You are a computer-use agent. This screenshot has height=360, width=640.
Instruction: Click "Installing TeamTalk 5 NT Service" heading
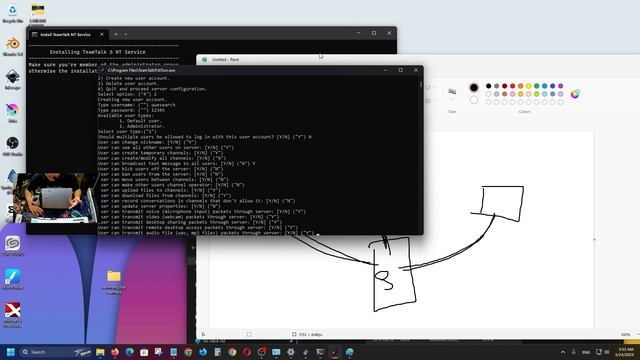pos(97,52)
